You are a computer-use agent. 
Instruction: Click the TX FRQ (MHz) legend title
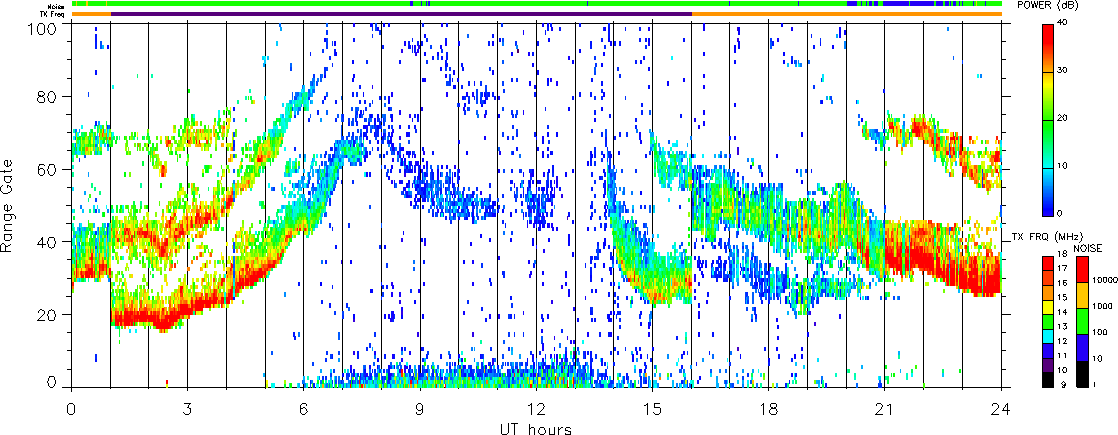tap(1047, 237)
